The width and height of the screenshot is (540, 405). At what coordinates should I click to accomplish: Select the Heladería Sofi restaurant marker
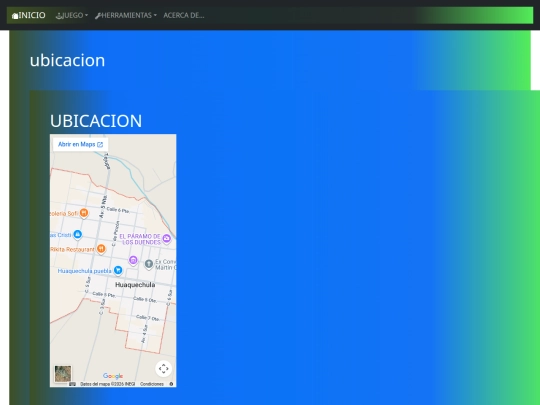84,213
